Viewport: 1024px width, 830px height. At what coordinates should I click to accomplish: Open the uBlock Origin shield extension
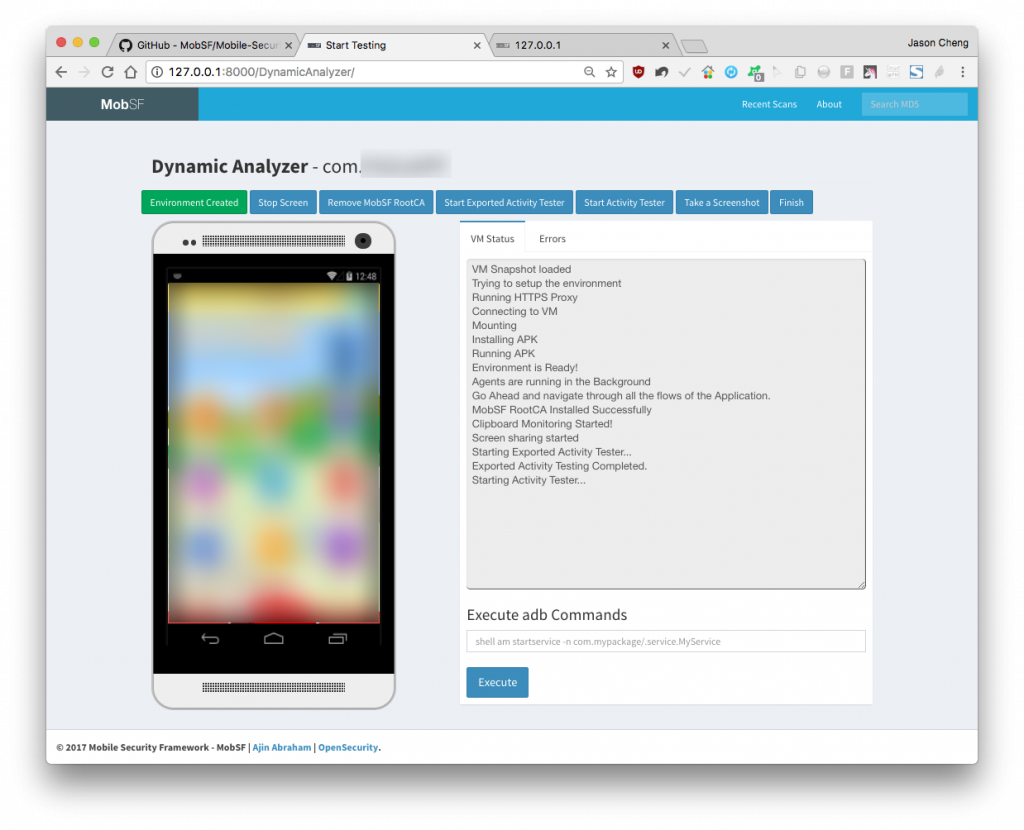[x=639, y=72]
